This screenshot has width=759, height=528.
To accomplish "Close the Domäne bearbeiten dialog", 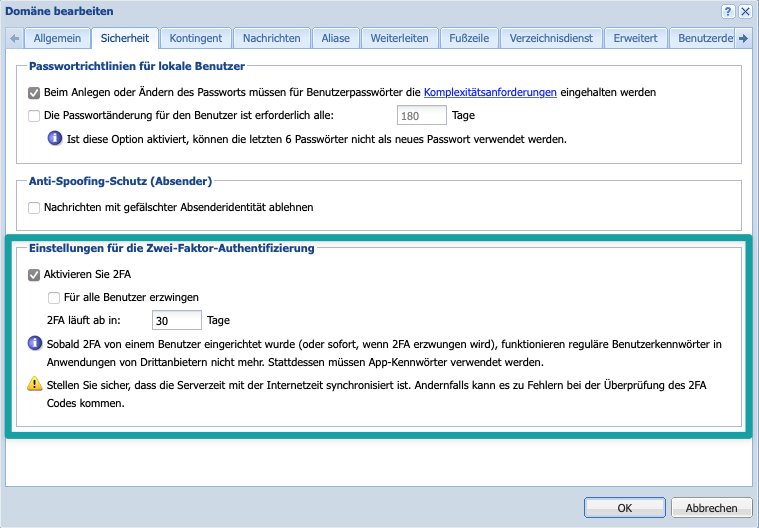I will pos(745,12).
